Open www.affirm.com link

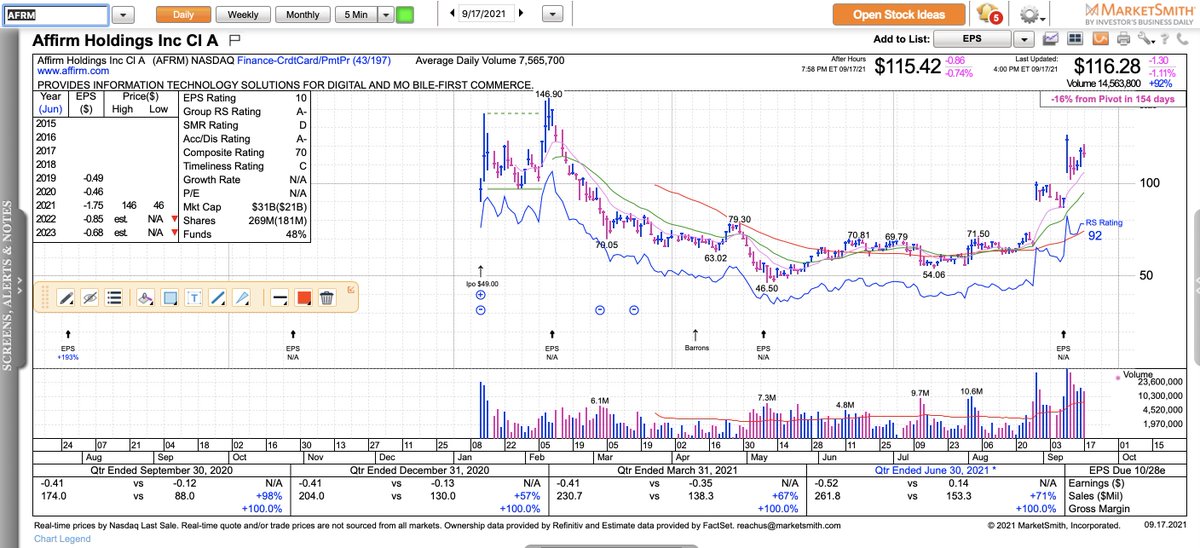[74, 71]
